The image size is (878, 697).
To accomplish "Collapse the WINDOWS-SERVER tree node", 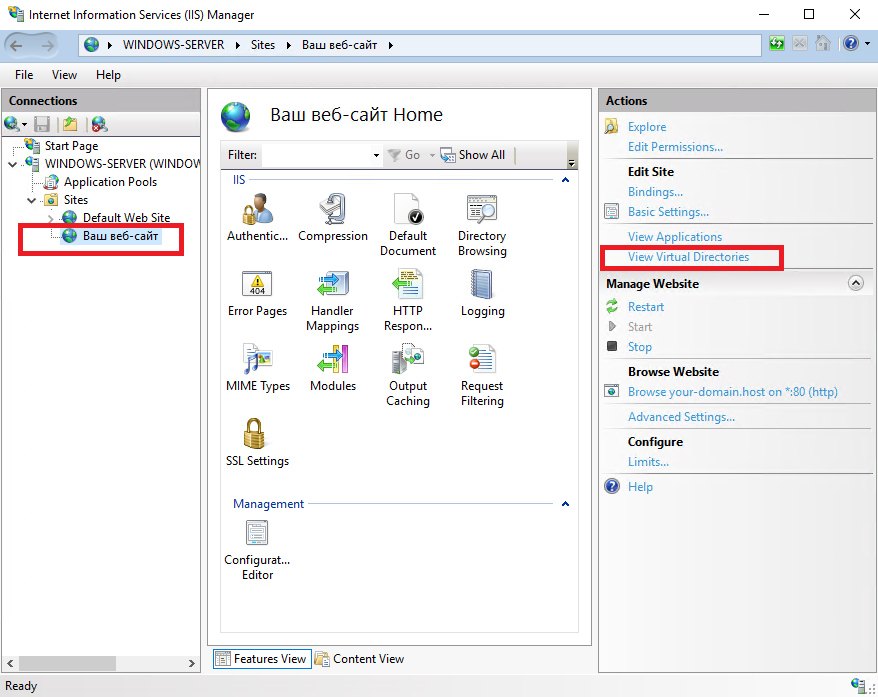I will click(x=12, y=164).
